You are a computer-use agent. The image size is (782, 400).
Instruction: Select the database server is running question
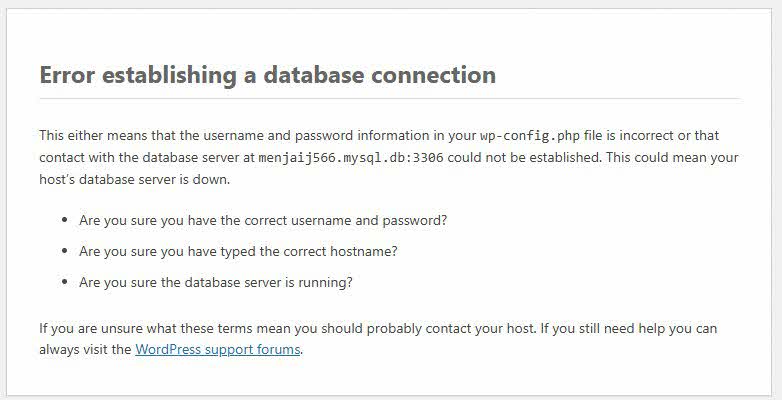pos(215,282)
